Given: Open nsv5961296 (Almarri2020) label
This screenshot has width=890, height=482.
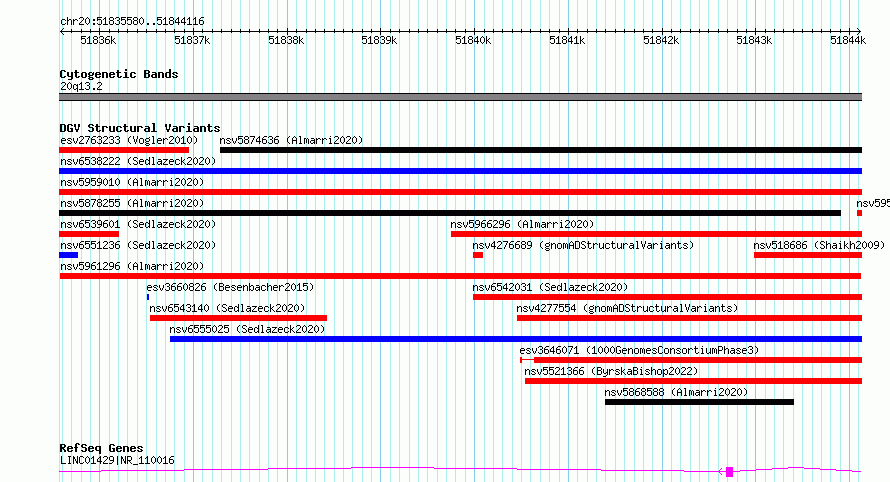Looking at the screenshot, I should pyautogui.click(x=132, y=266).
